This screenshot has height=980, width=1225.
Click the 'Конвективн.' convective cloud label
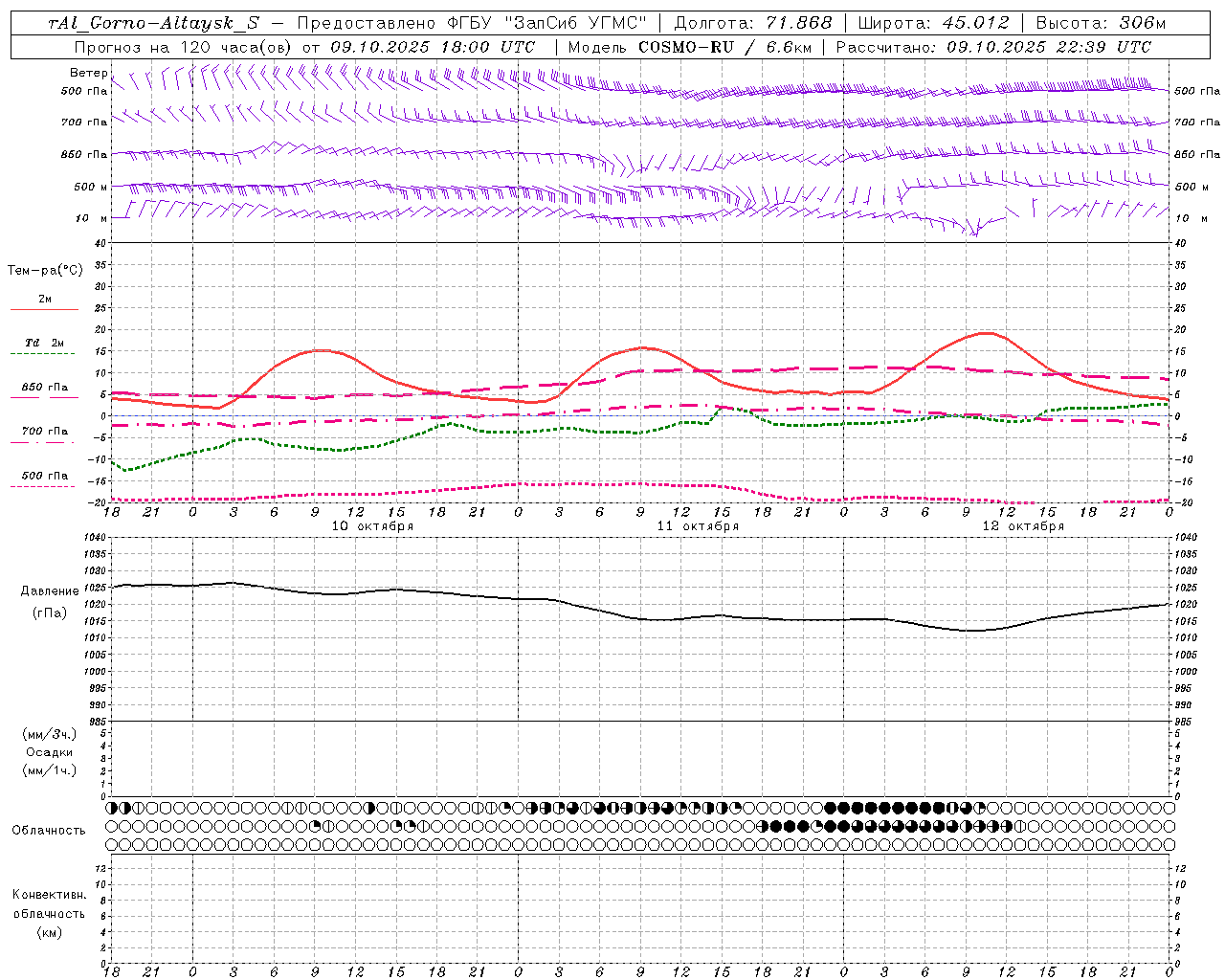tap(49, 895)
